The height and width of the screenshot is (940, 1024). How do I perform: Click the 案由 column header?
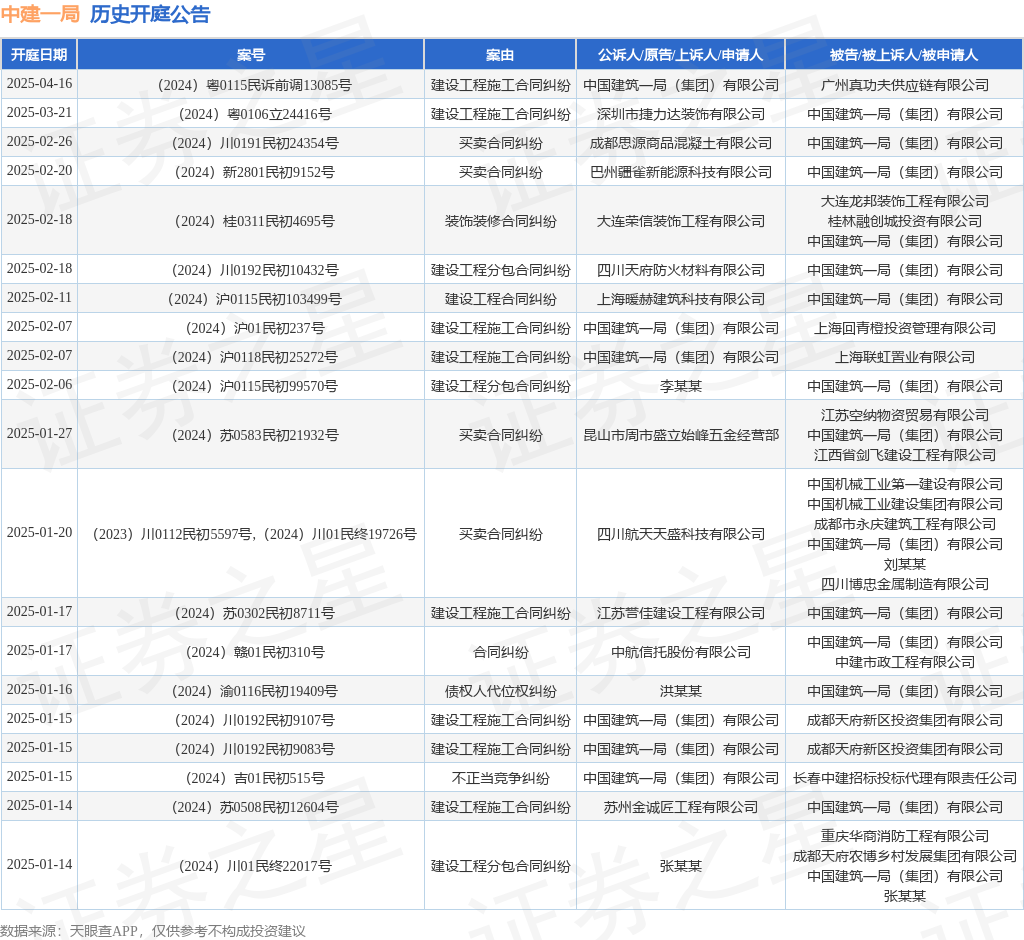(x=500, y=55)
